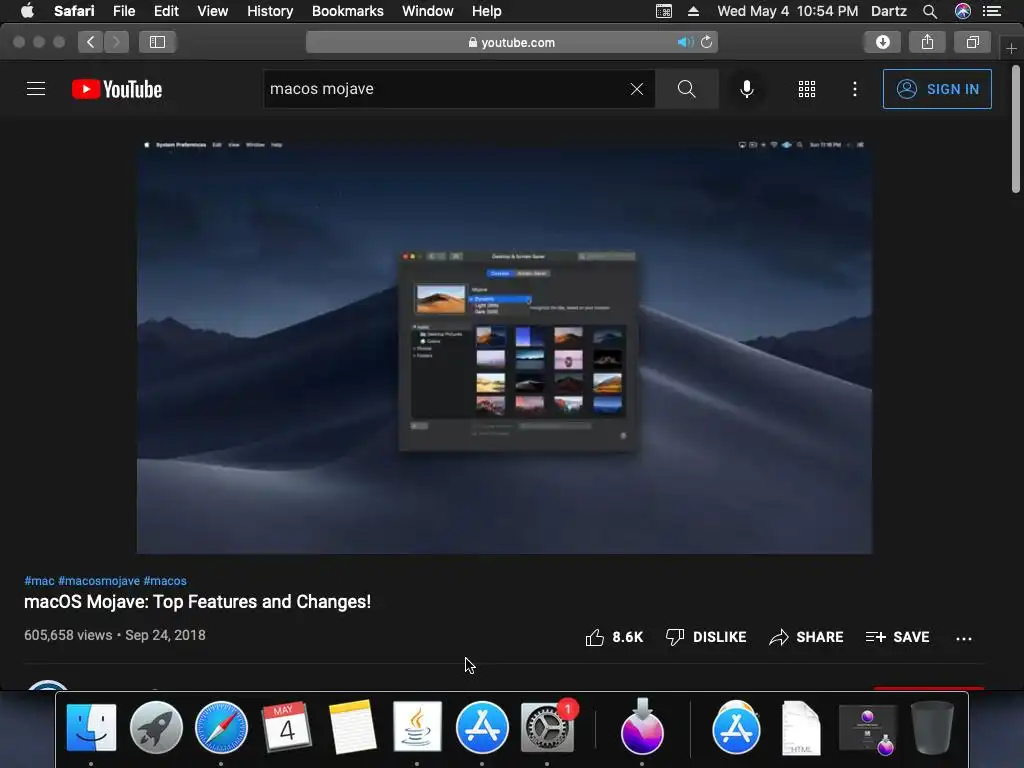Reload the page in Safari
This screenshot has height=768, width=1024.
707,42
